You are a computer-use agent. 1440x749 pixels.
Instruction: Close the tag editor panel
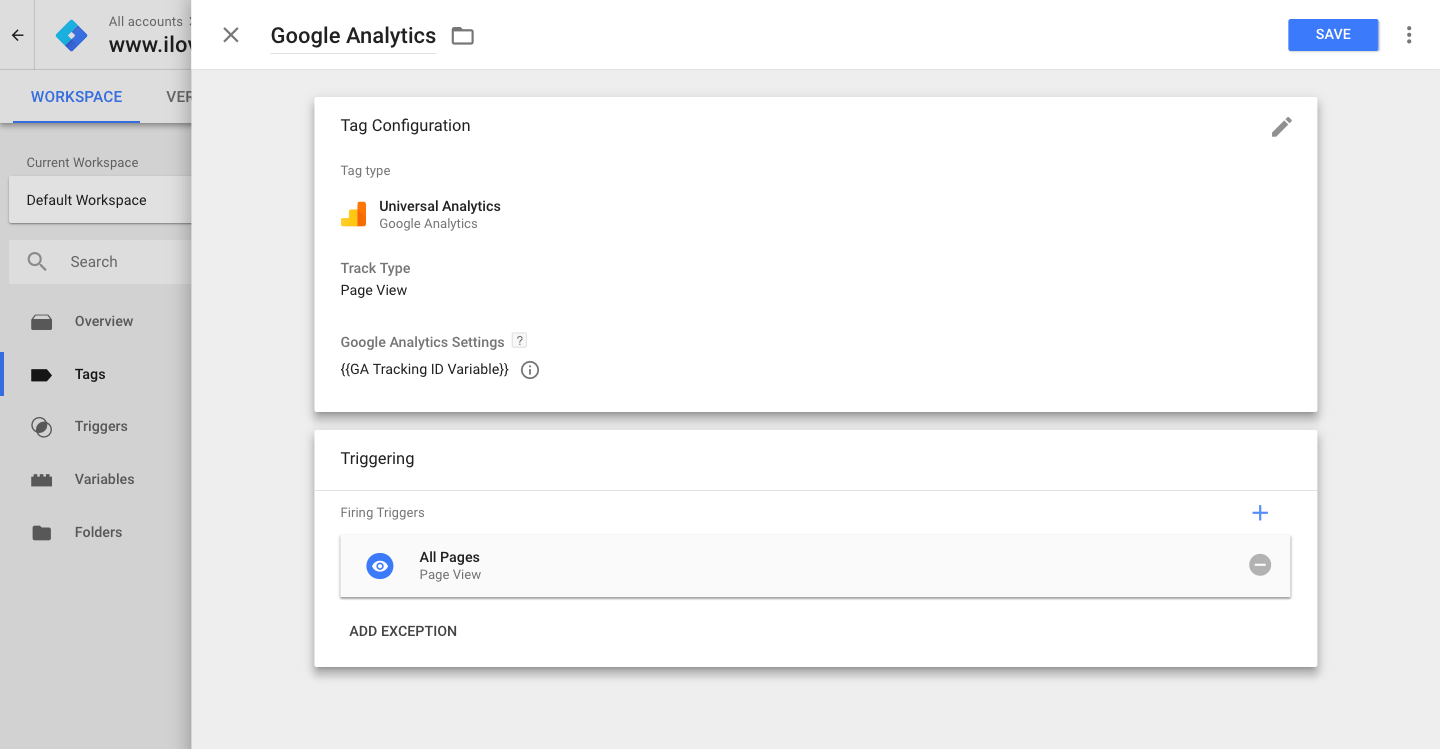pos(231,35)
